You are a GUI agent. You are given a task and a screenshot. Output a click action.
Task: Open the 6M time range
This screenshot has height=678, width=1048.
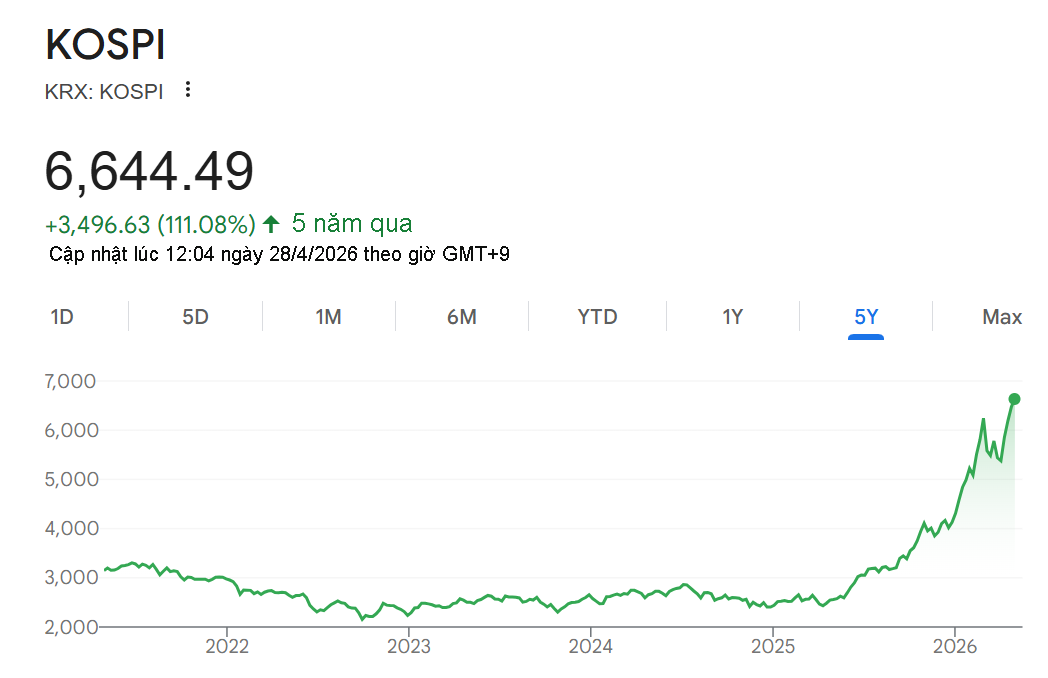click(462, 316)
